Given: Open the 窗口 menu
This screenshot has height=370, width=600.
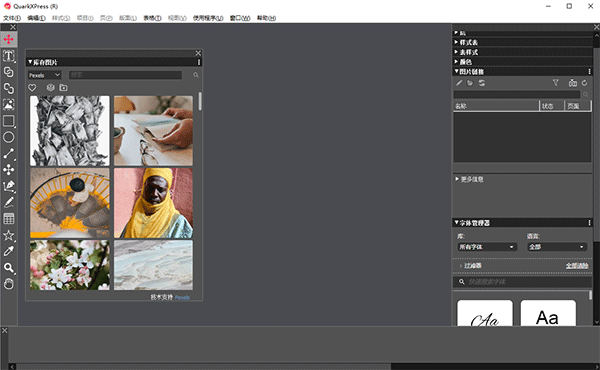Looking at the screenshot, I should (x=240, y=18).
